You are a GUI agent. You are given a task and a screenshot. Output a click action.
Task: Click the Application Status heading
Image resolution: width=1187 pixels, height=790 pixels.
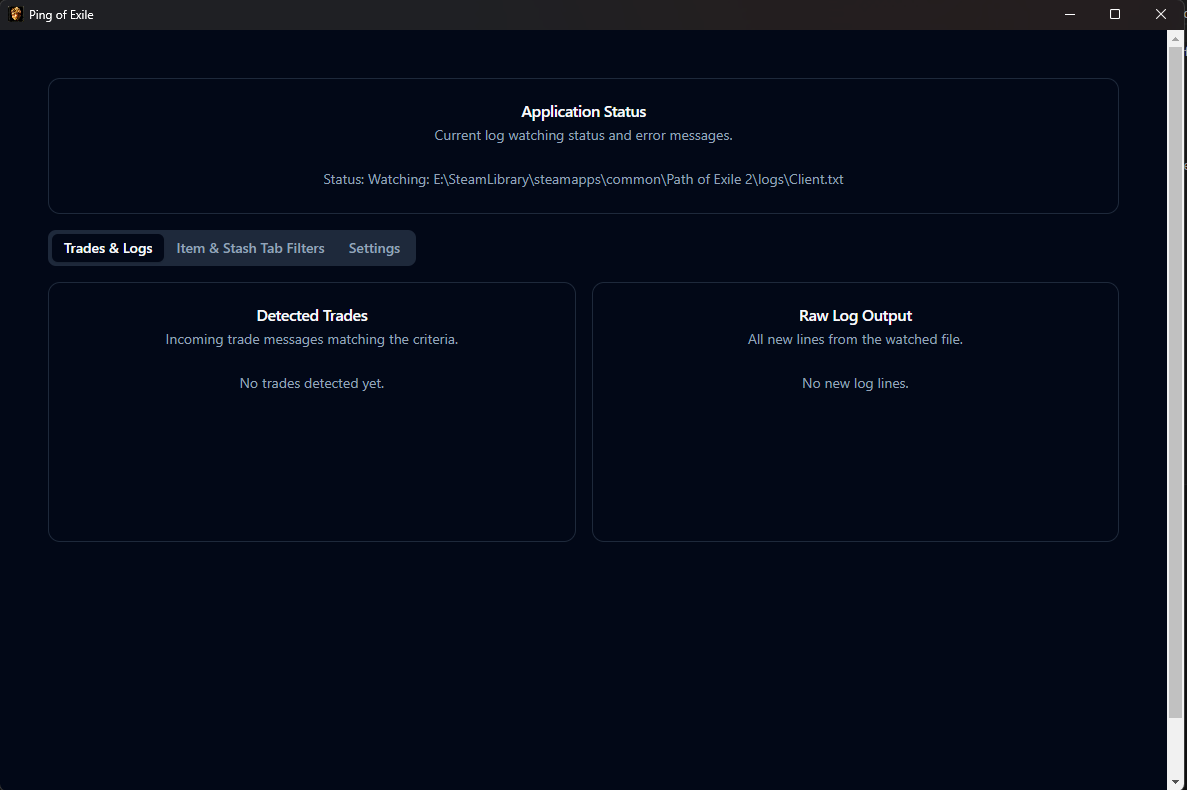tap(583, 112)
